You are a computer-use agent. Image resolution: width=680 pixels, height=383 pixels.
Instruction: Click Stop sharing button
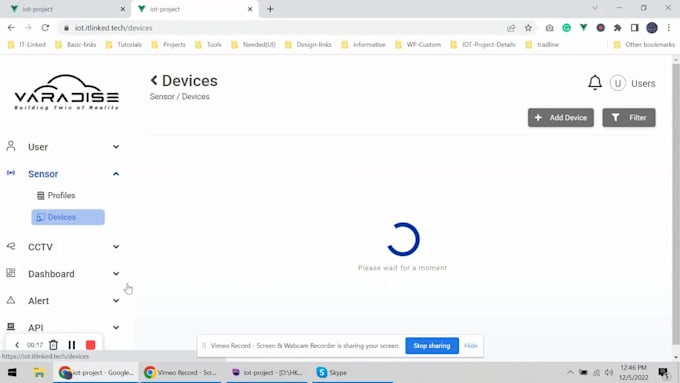(x=432, y=346)
